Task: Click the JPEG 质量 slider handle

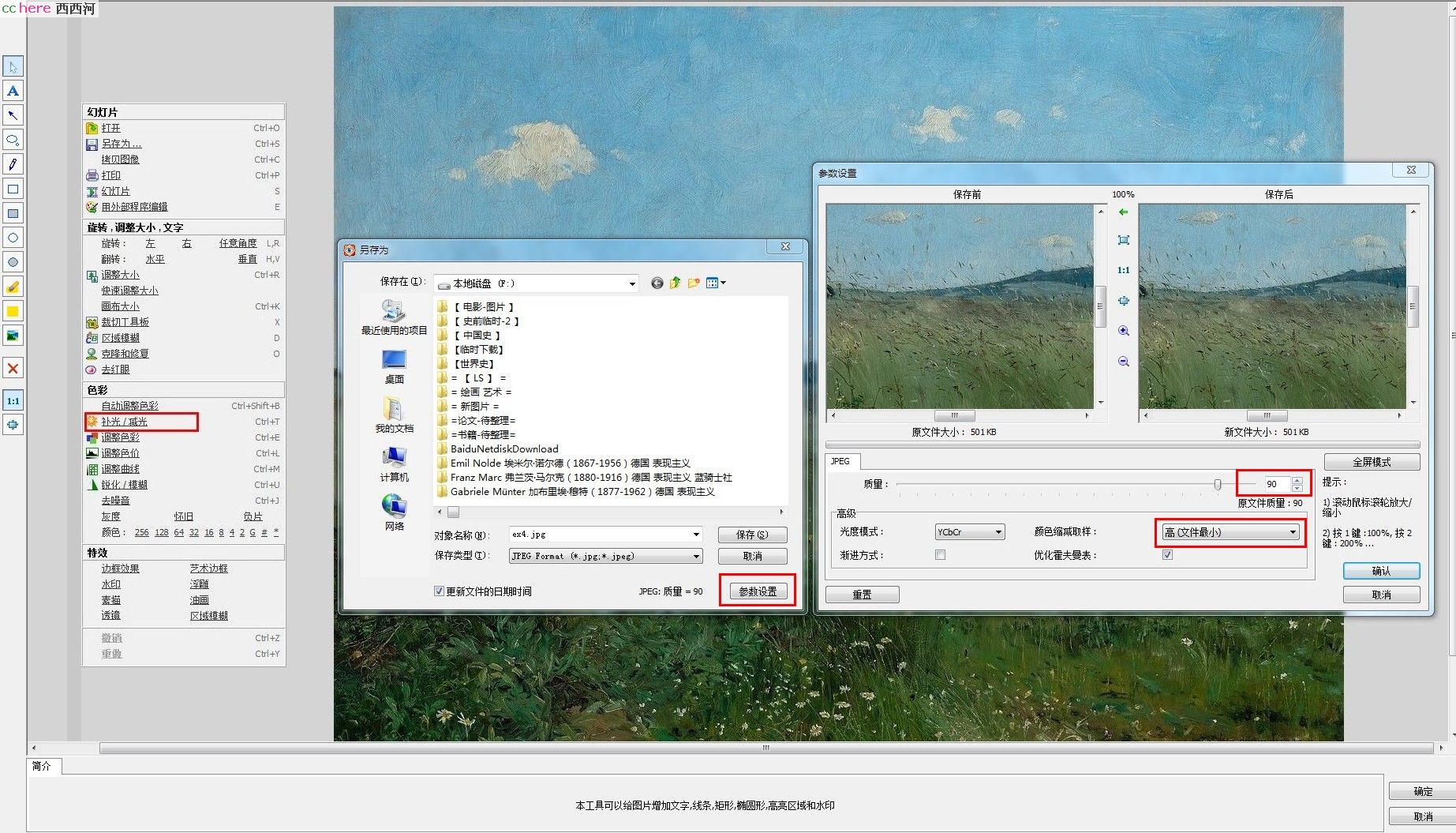Action: tap(1218, 484)
